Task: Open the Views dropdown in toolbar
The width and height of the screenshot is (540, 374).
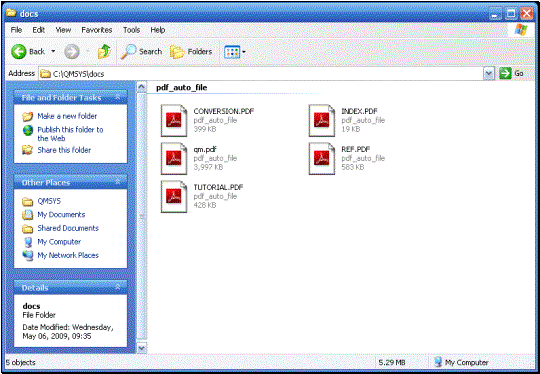Action: (235, 52)
